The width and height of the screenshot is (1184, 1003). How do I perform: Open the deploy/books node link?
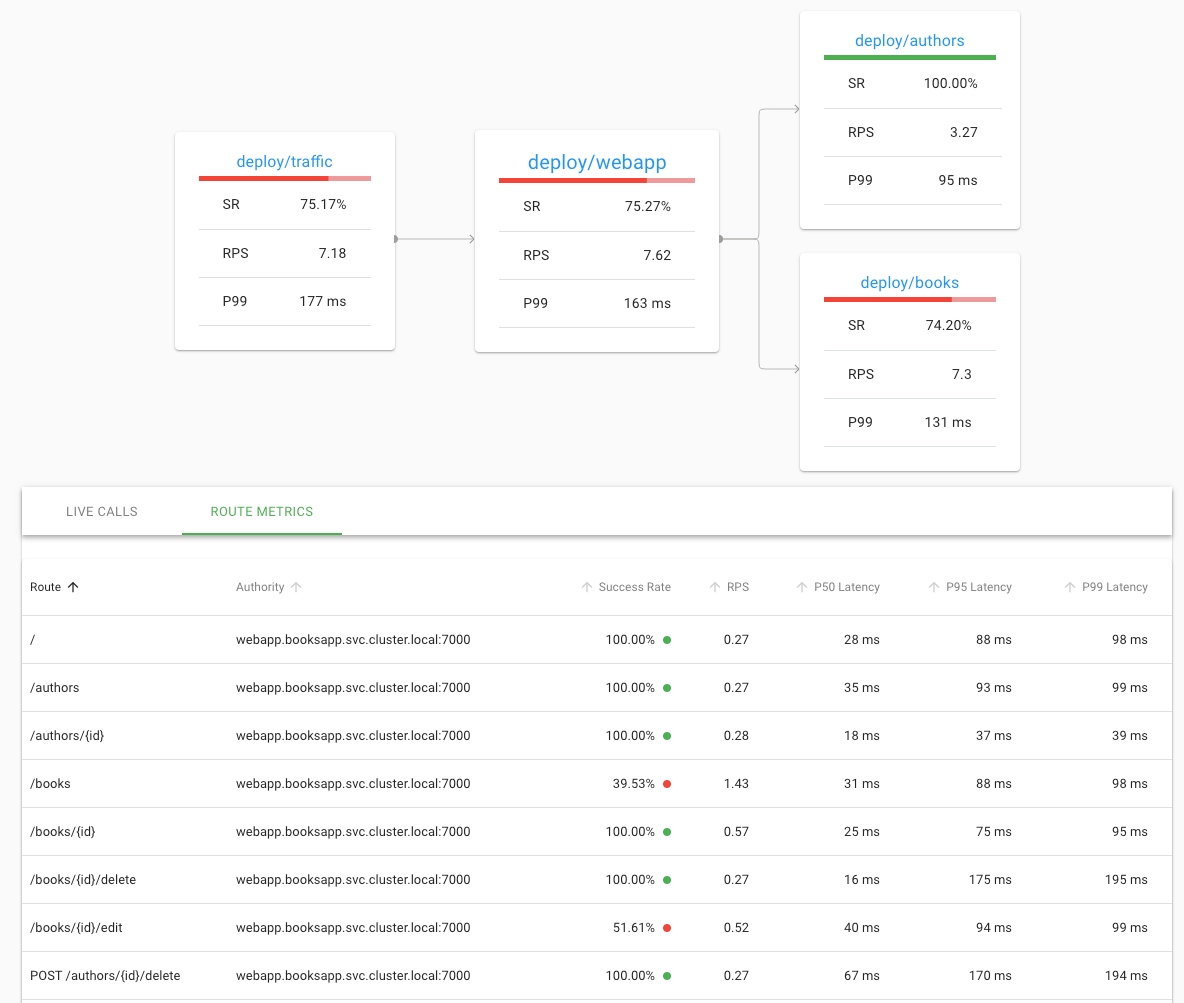[909, 282]
